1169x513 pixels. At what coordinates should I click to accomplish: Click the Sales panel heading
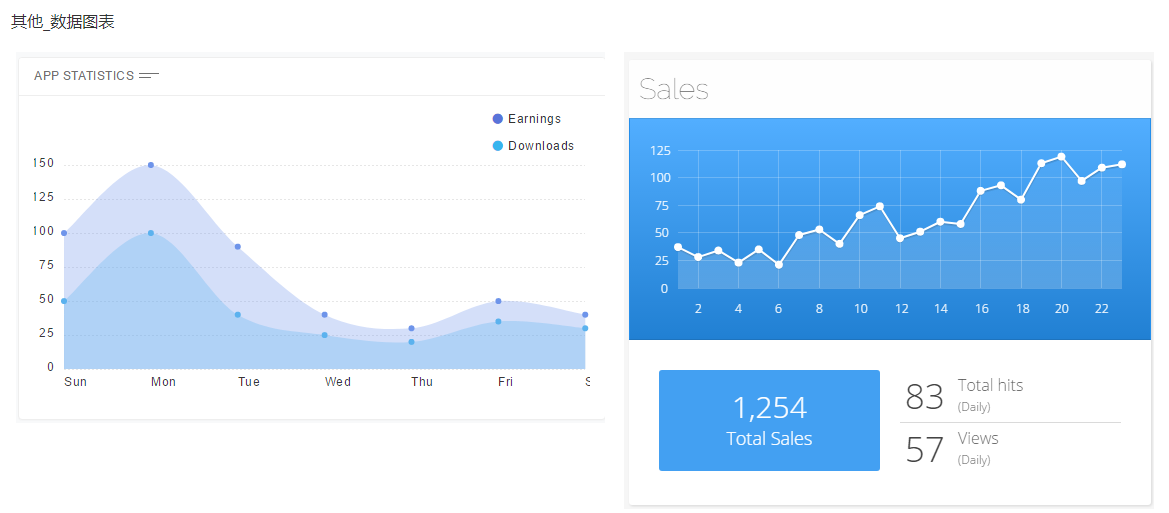pyautogui.click(x=674, y=90)
